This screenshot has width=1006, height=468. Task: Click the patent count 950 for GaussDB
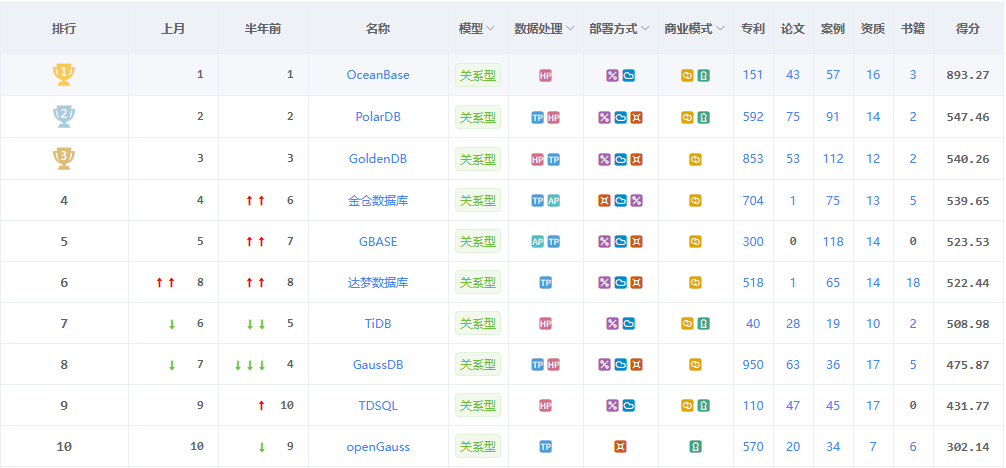tap(753, 365)
